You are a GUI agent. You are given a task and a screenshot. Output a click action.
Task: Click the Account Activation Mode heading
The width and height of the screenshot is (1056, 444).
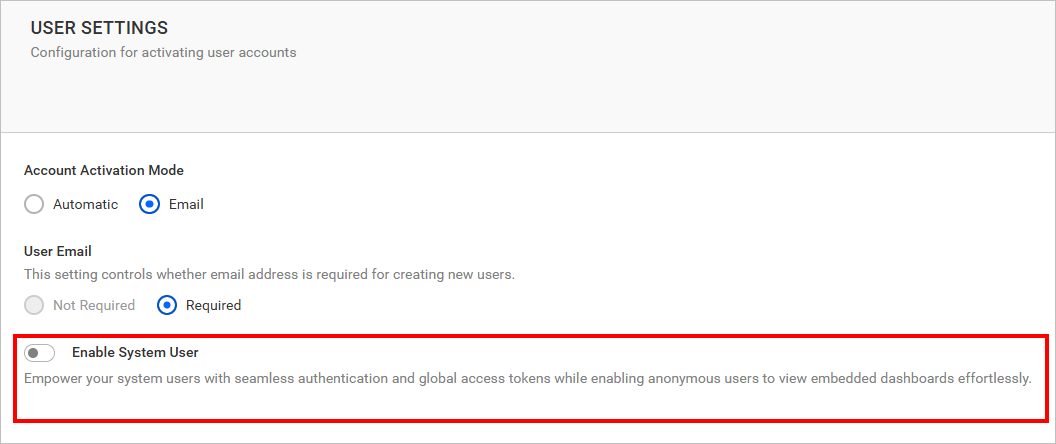tap(104, 170)
